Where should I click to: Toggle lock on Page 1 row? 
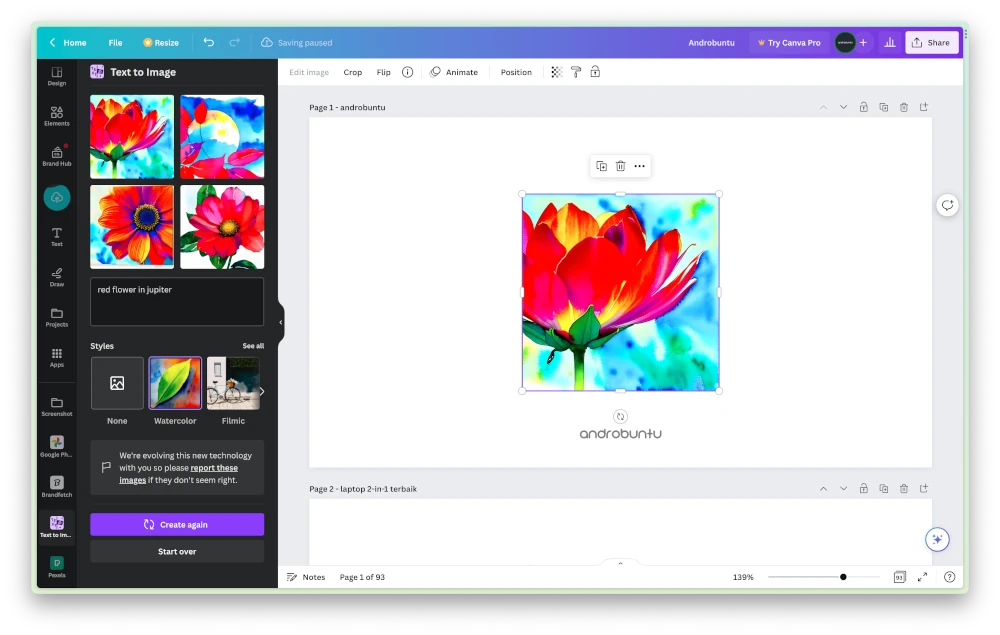tap(863, 107)
